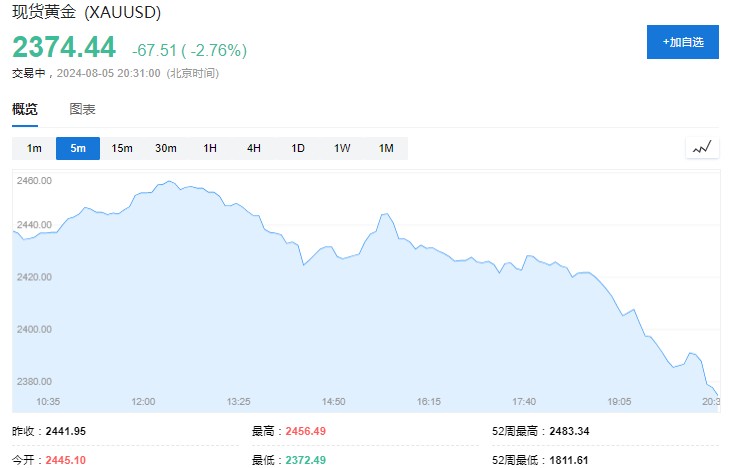Switch to the 概览 overview tab
730x468 pixels.
pos(25,109)
